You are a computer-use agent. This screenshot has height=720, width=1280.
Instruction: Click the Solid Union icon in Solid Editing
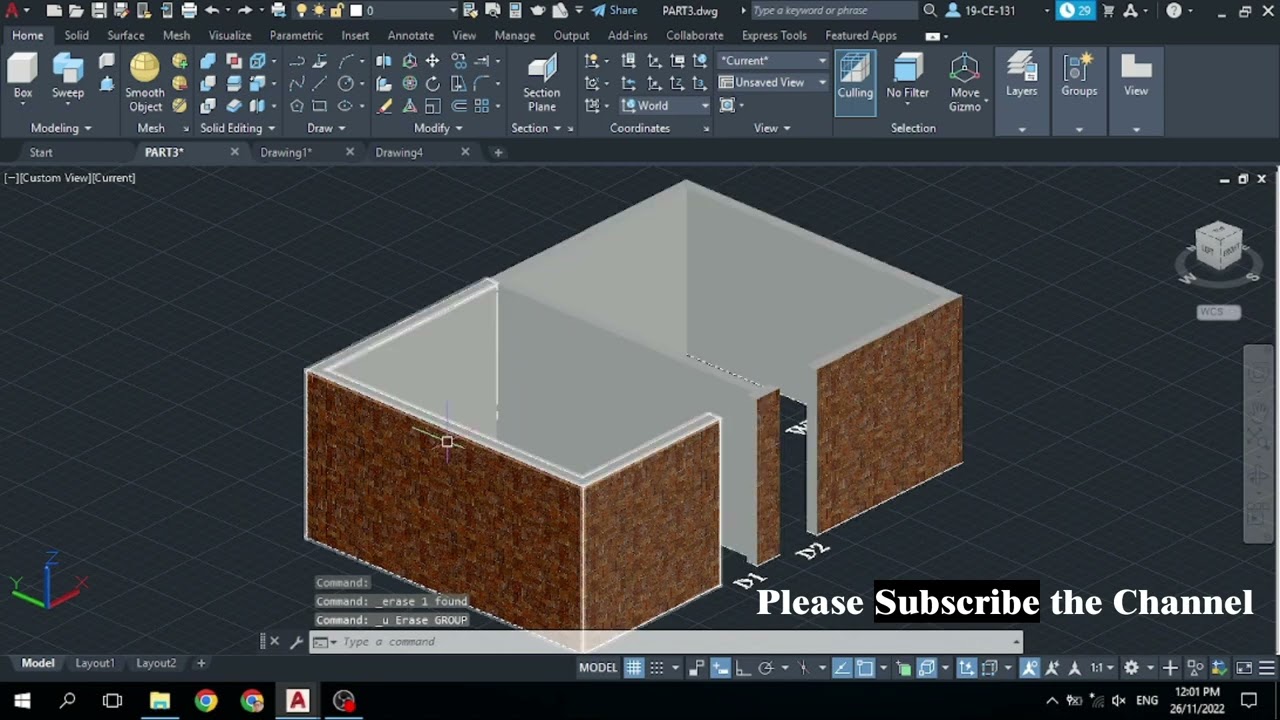coord(208,61)
